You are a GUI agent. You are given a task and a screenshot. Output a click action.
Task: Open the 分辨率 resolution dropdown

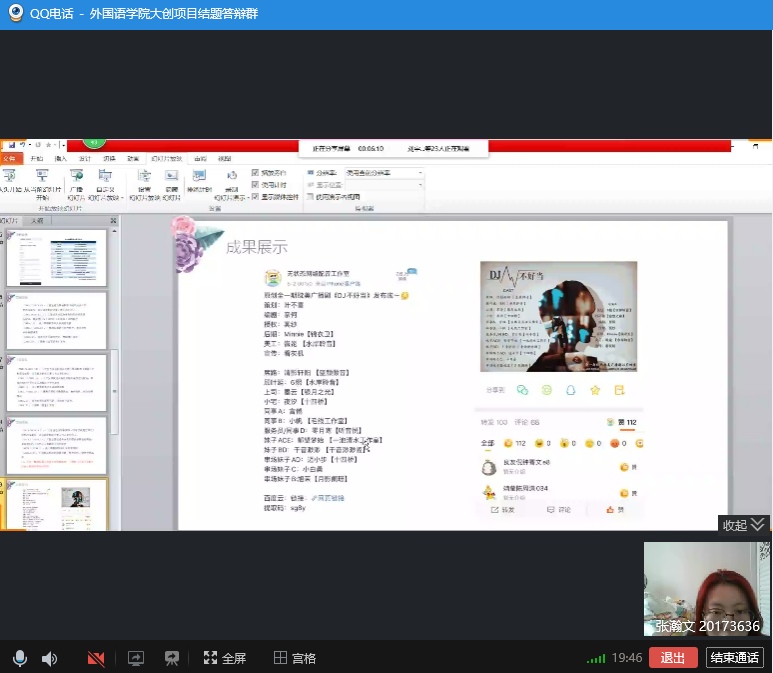[x=383, y=173]
